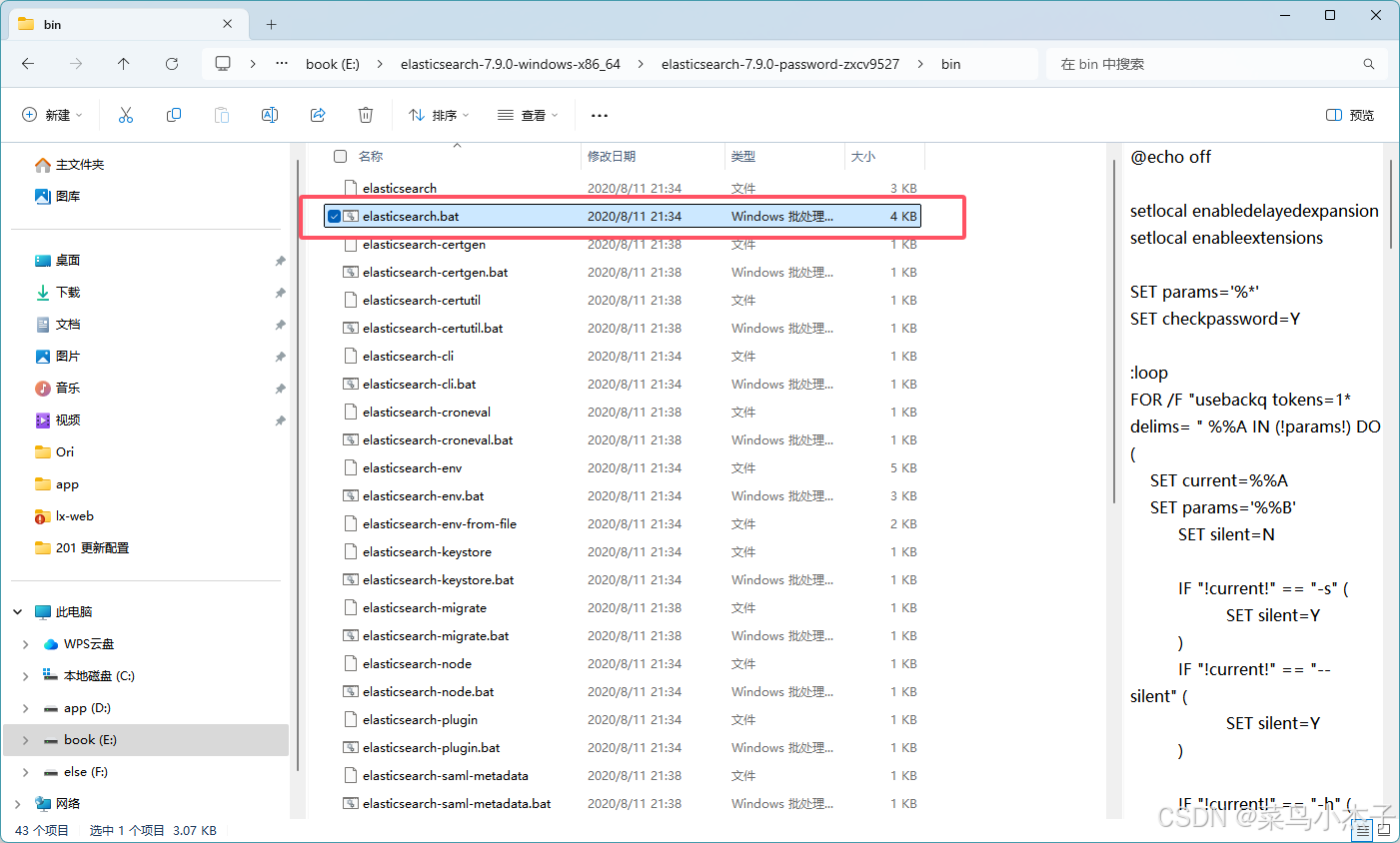Expand the book (E:) drive node
Image resolution: width=1400 pixels, height=843 pixels.
(x=26, y=740)
